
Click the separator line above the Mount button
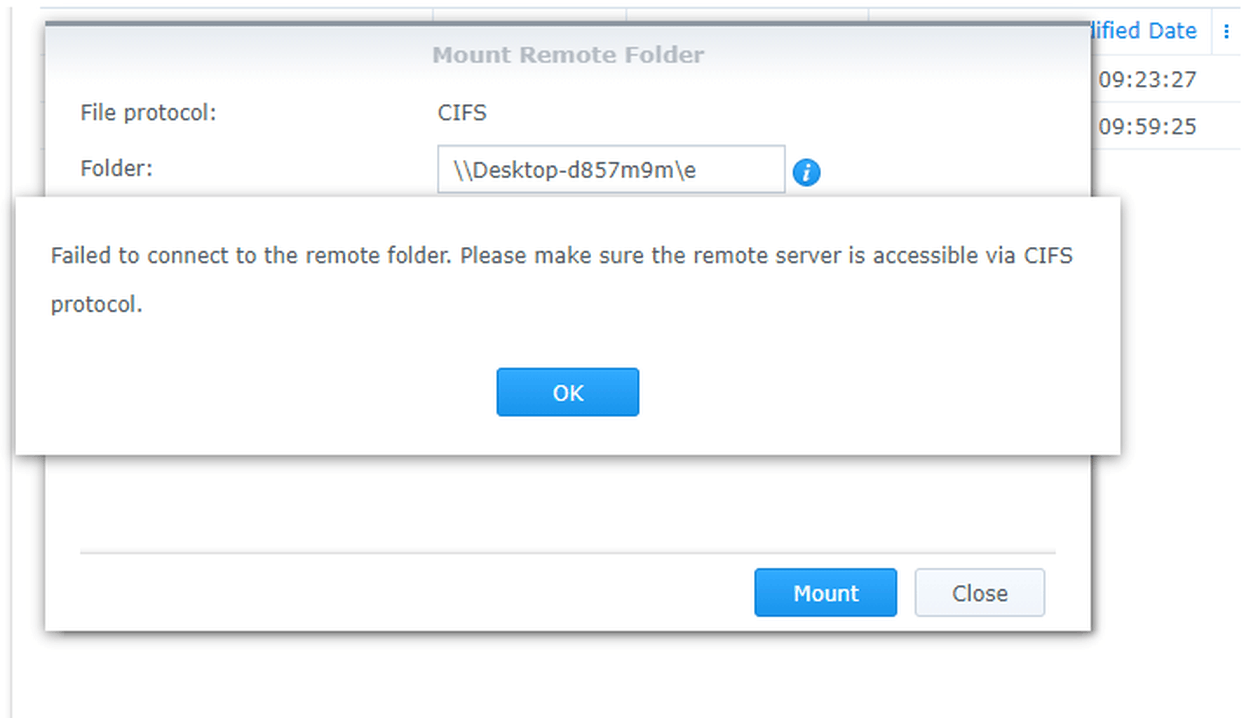tap(567, 552)
